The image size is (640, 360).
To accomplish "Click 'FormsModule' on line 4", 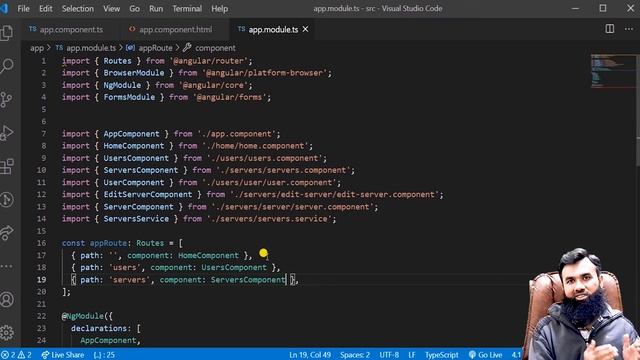I will 129,97.
